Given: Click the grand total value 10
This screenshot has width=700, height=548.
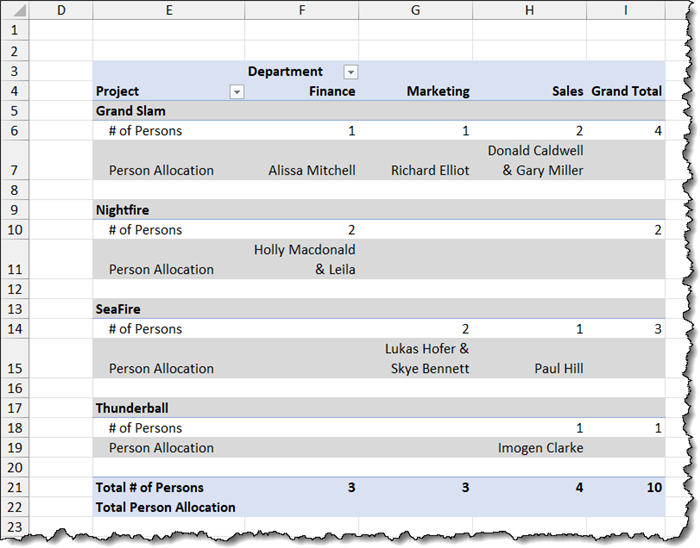Looking at the screenshot, I should click(652, 487).
